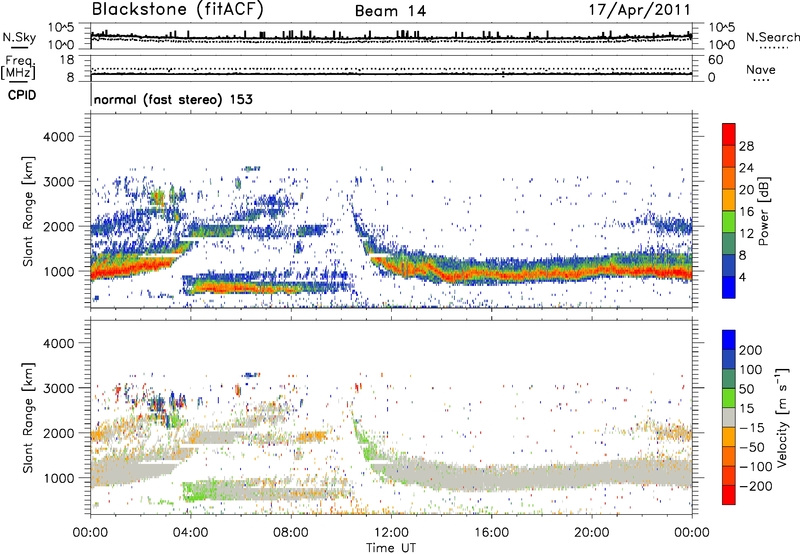Click the "4" label on the power colorbar
Image resolution: width=800 pixels, height=554 pixels.
tap(742, 277)
